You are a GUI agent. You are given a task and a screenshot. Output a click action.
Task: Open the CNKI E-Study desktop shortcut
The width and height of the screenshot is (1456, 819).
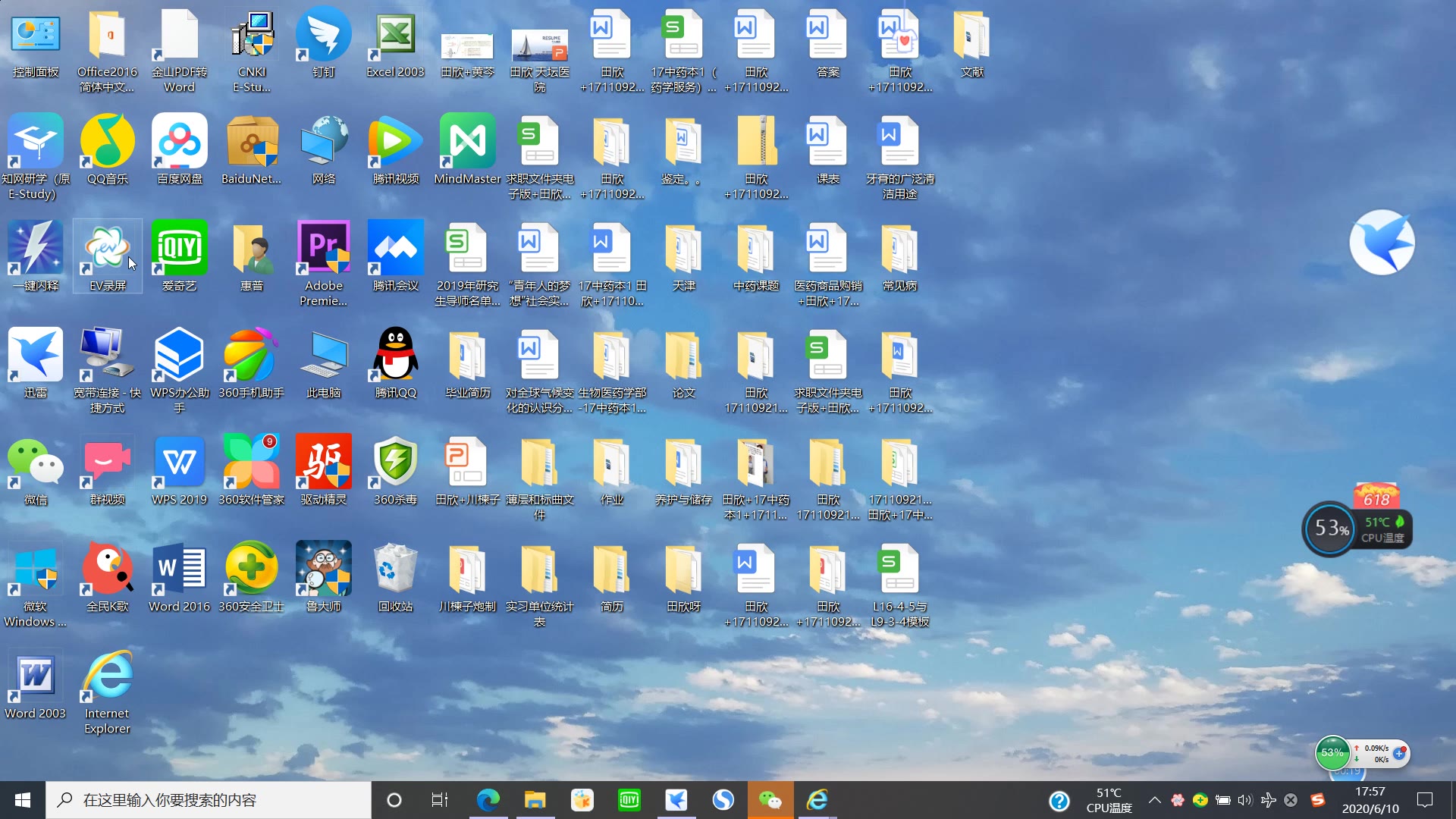(252, 50)
